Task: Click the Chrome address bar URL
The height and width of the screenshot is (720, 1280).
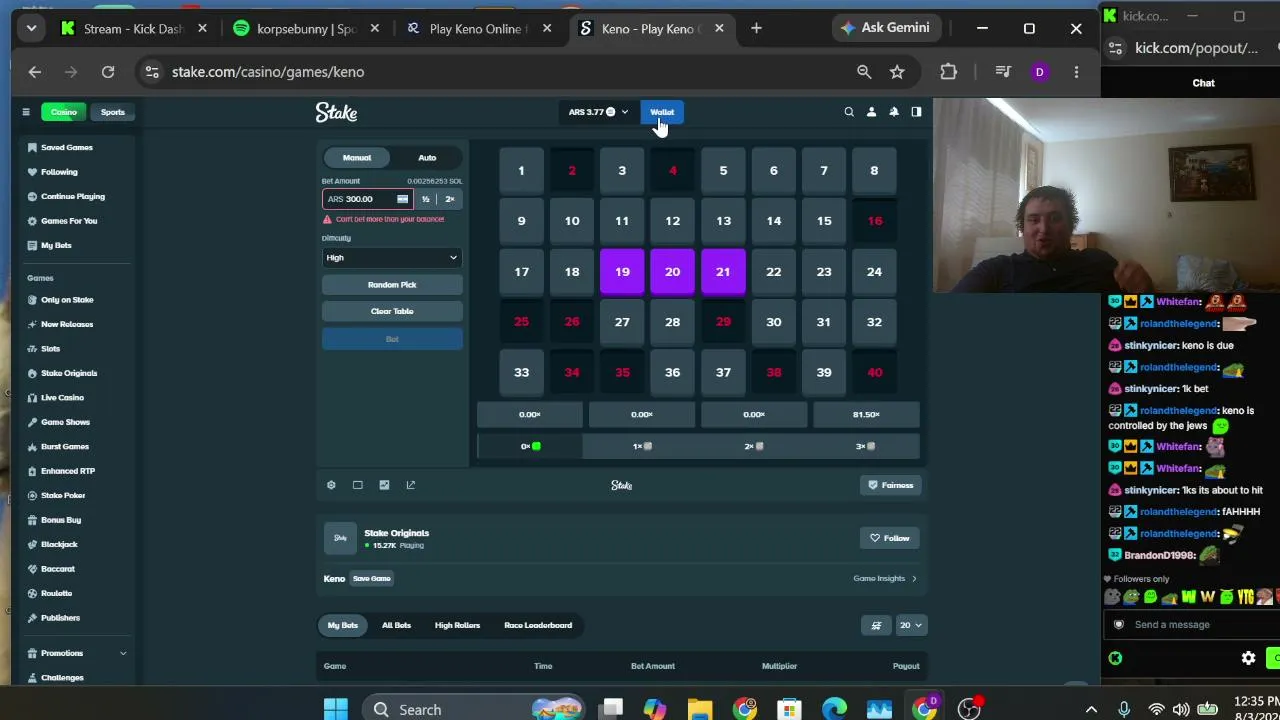Action: point(268,72)
